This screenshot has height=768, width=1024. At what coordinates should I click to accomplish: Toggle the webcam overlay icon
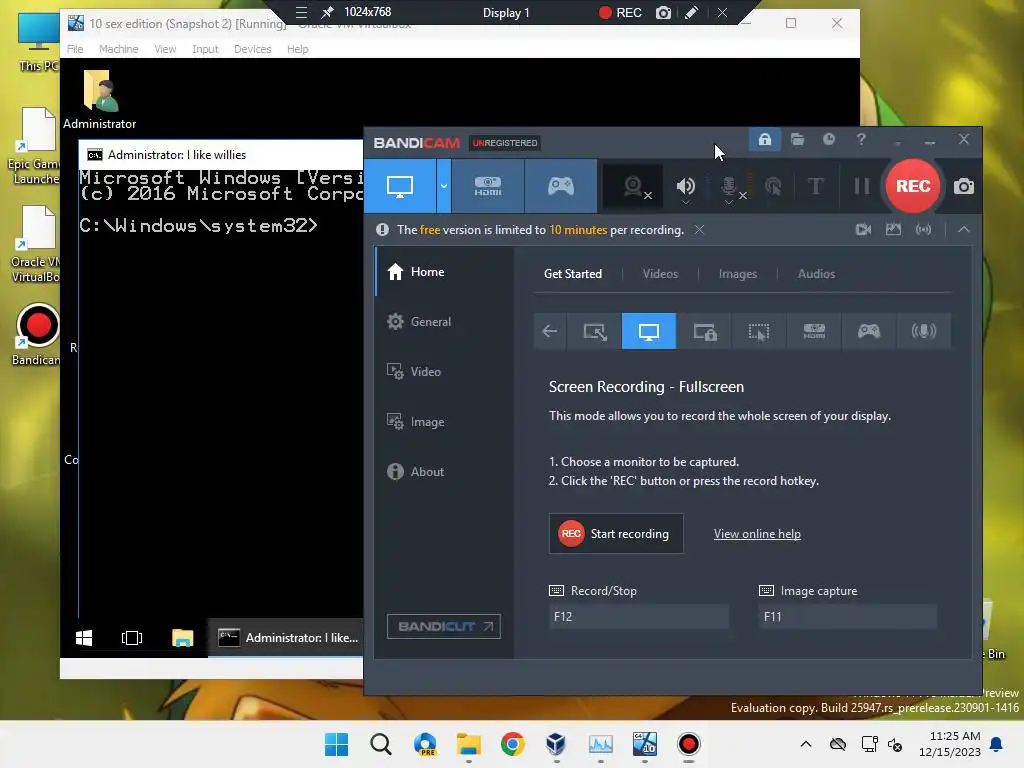pos(633,187)
